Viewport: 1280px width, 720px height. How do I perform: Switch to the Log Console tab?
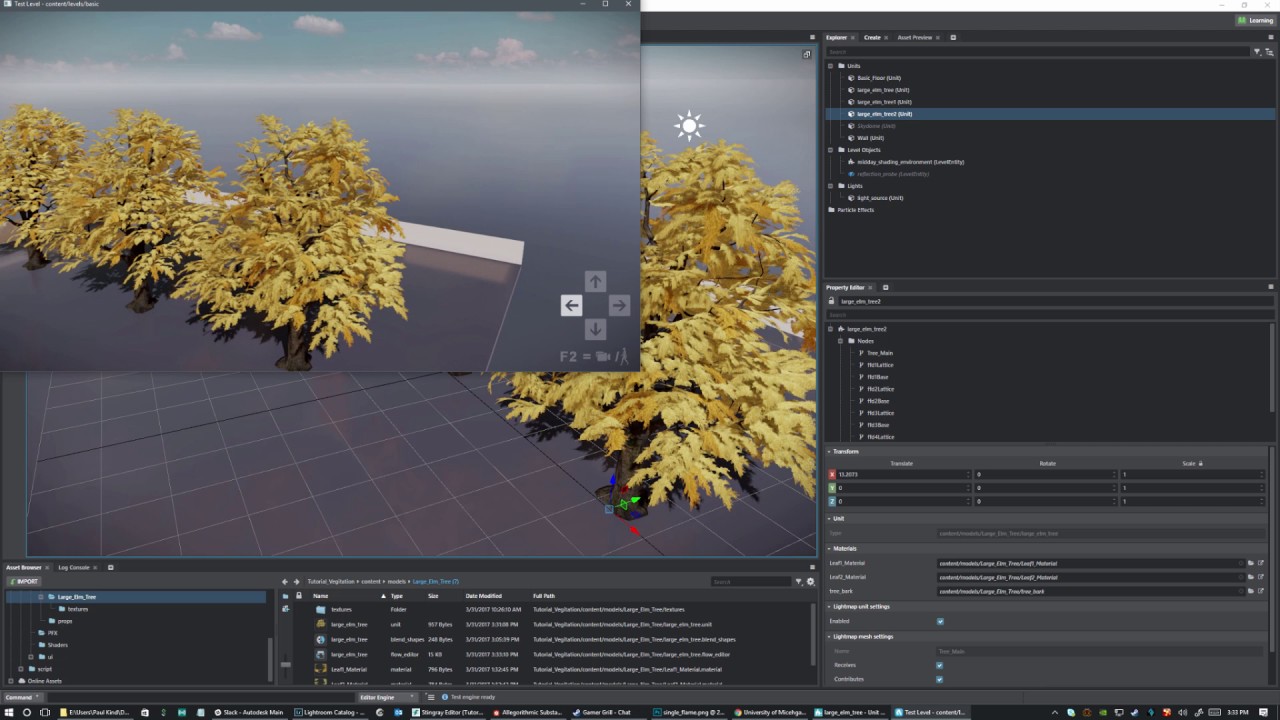76,567
